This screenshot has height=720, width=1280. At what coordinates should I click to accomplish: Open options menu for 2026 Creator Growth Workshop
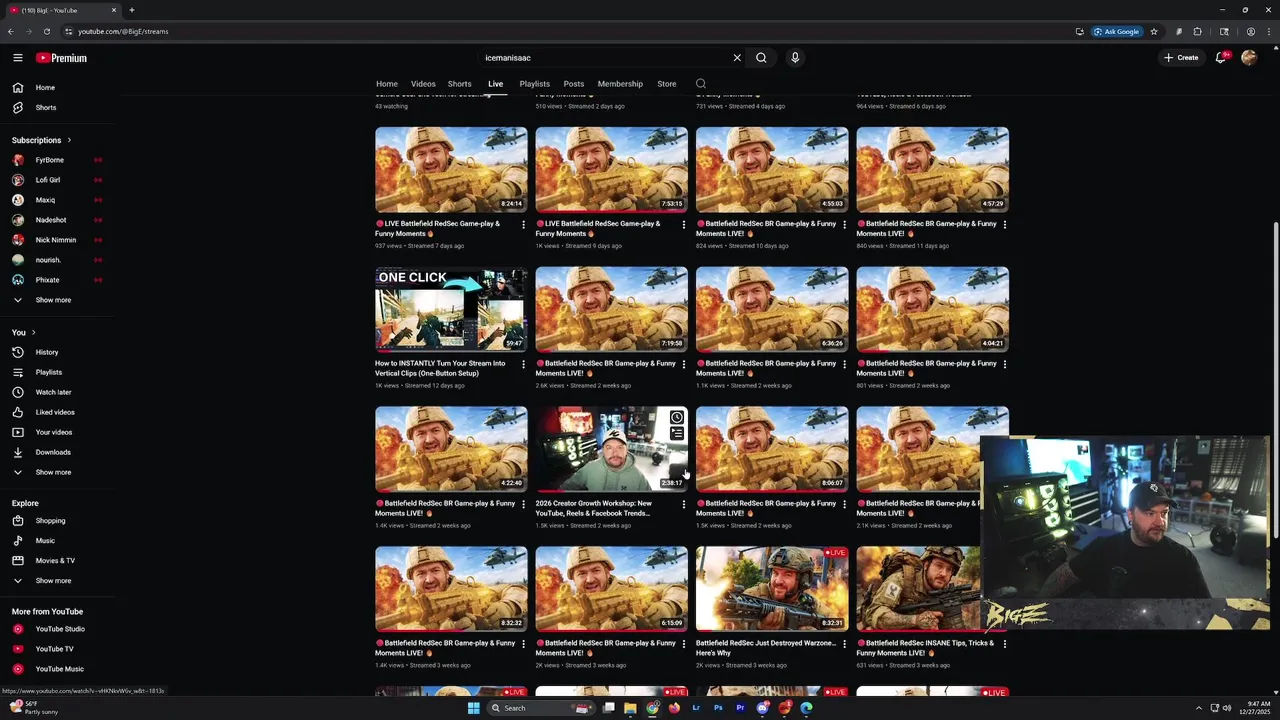coord(684,504)
